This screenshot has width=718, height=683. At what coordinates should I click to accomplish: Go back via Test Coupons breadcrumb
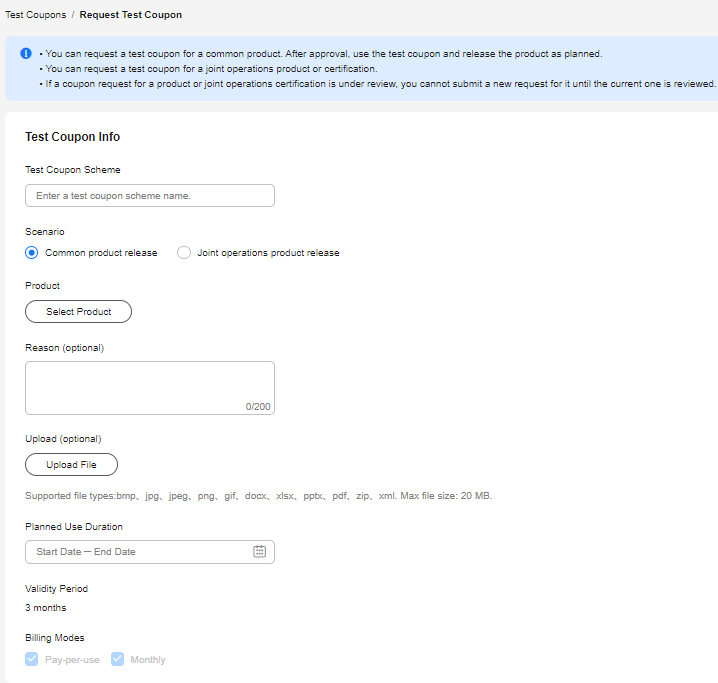click(36, 15)
